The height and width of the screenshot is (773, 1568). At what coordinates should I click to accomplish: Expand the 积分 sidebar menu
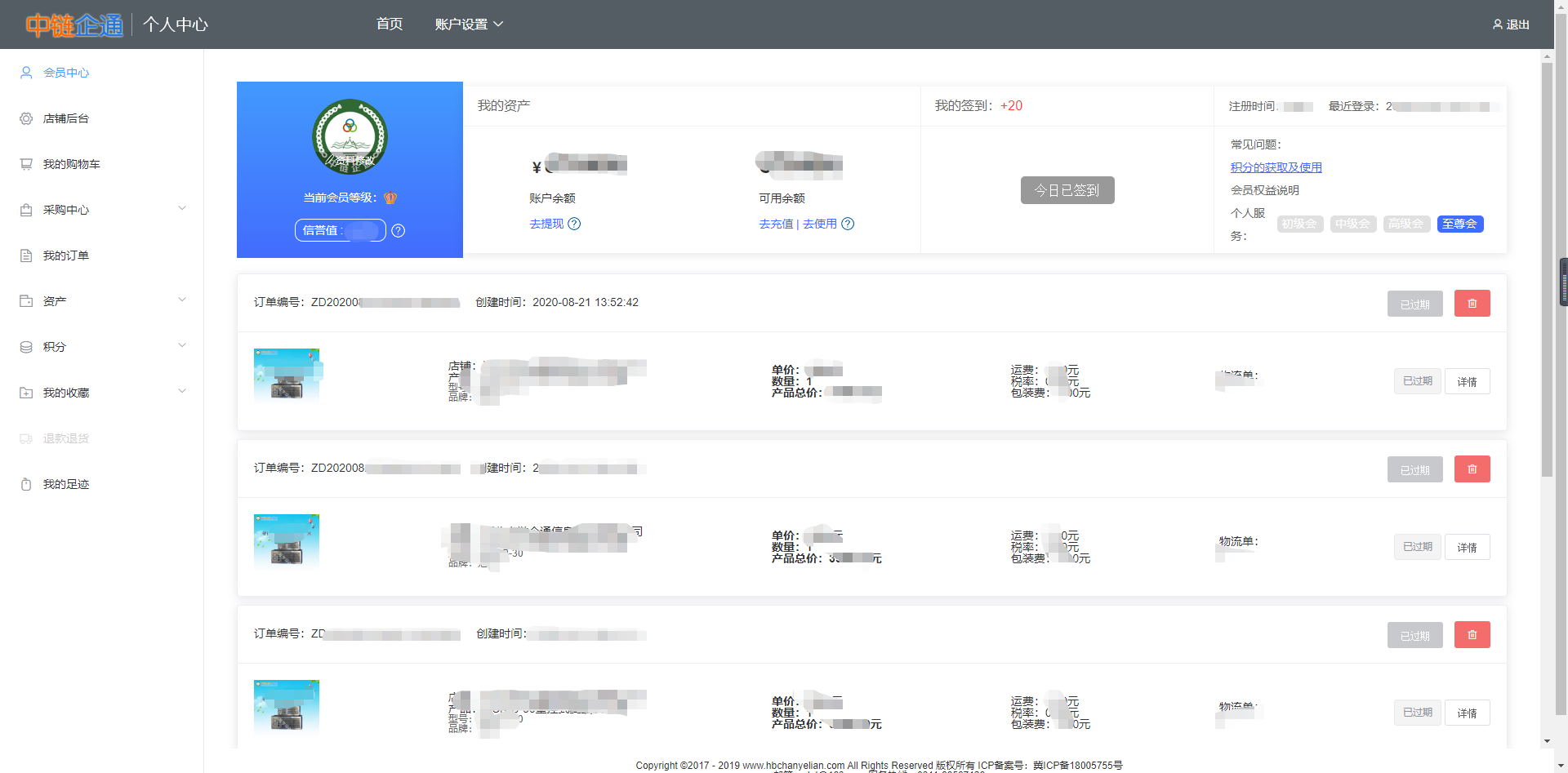[182, 346]
